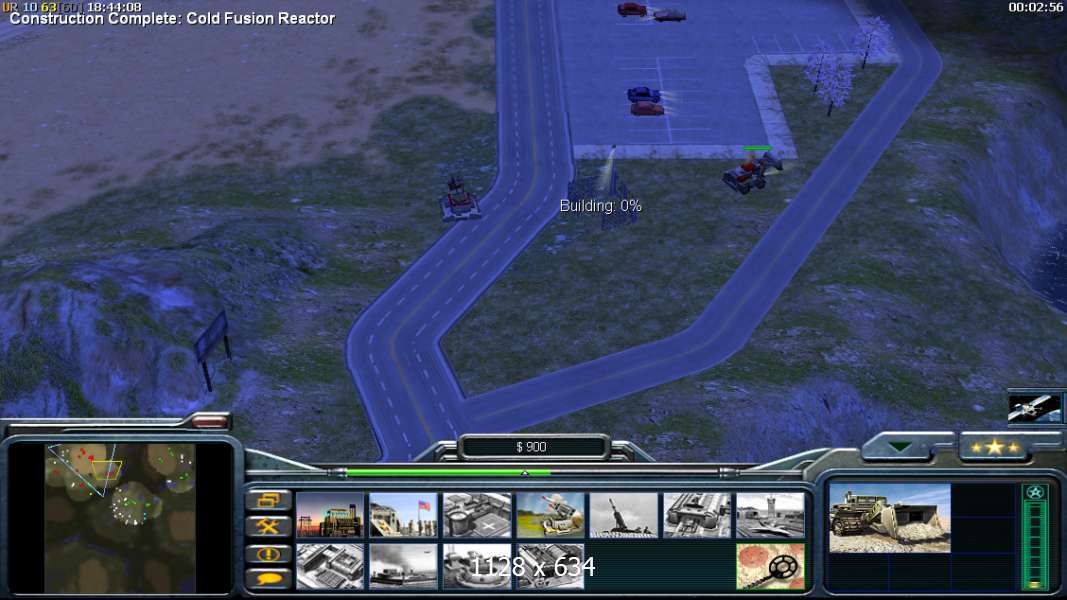Click the minimap to move camera

pyautogui.click(x=120, y=518)
